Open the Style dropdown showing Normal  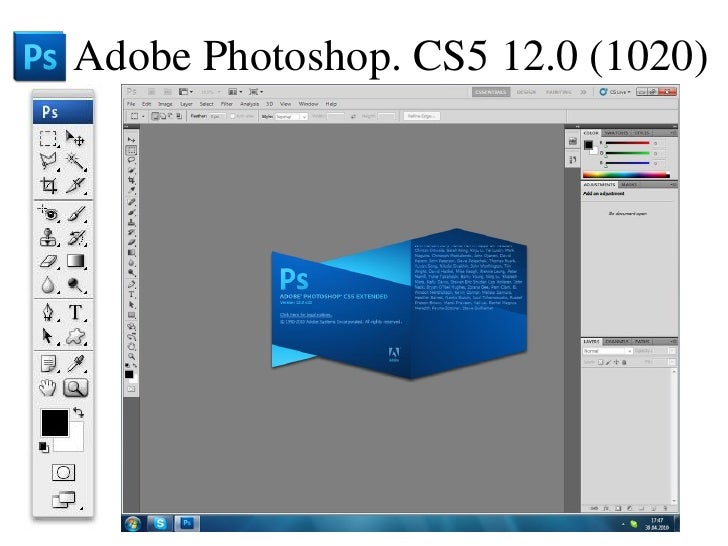(x=292, y=117)
